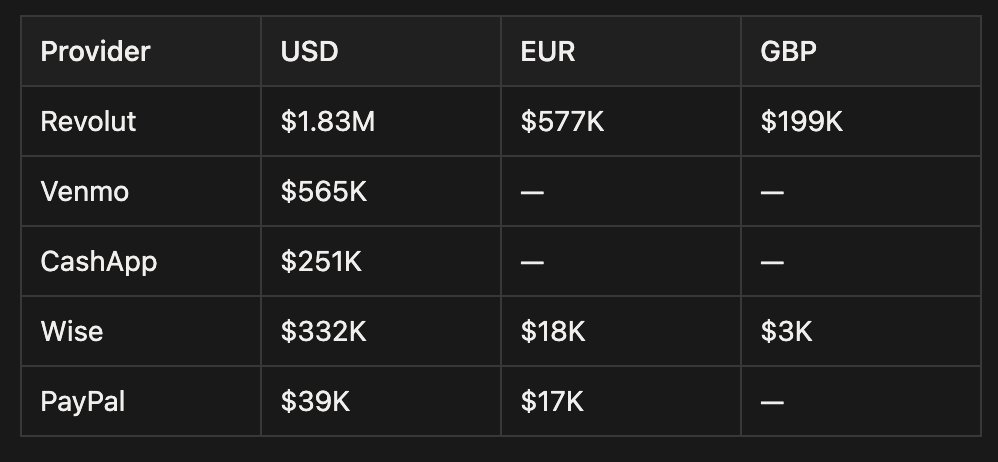Select the Revolut row label

pos(88,121)
